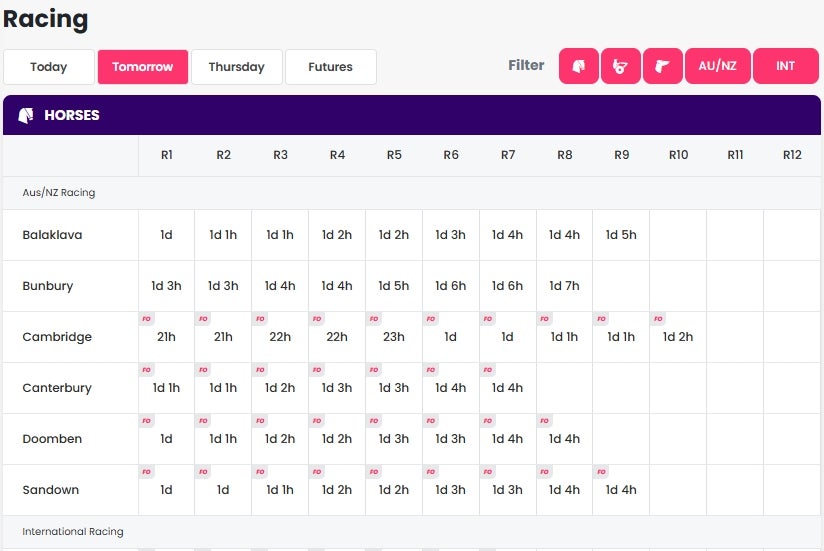
Task: Toggle the harness racing filter icon
Action: pyautogui.click(x=621, y=66)
